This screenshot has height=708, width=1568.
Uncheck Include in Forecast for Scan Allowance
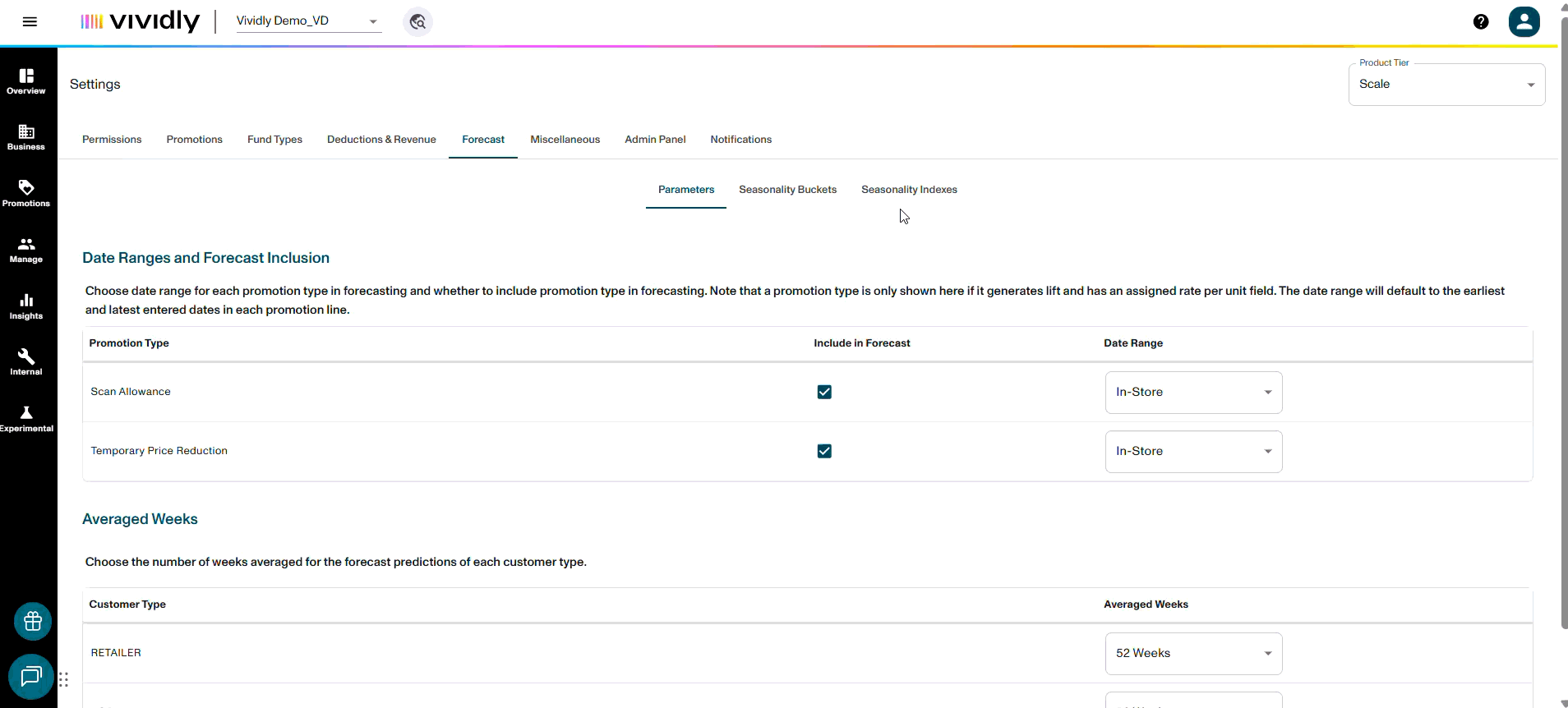824,392
